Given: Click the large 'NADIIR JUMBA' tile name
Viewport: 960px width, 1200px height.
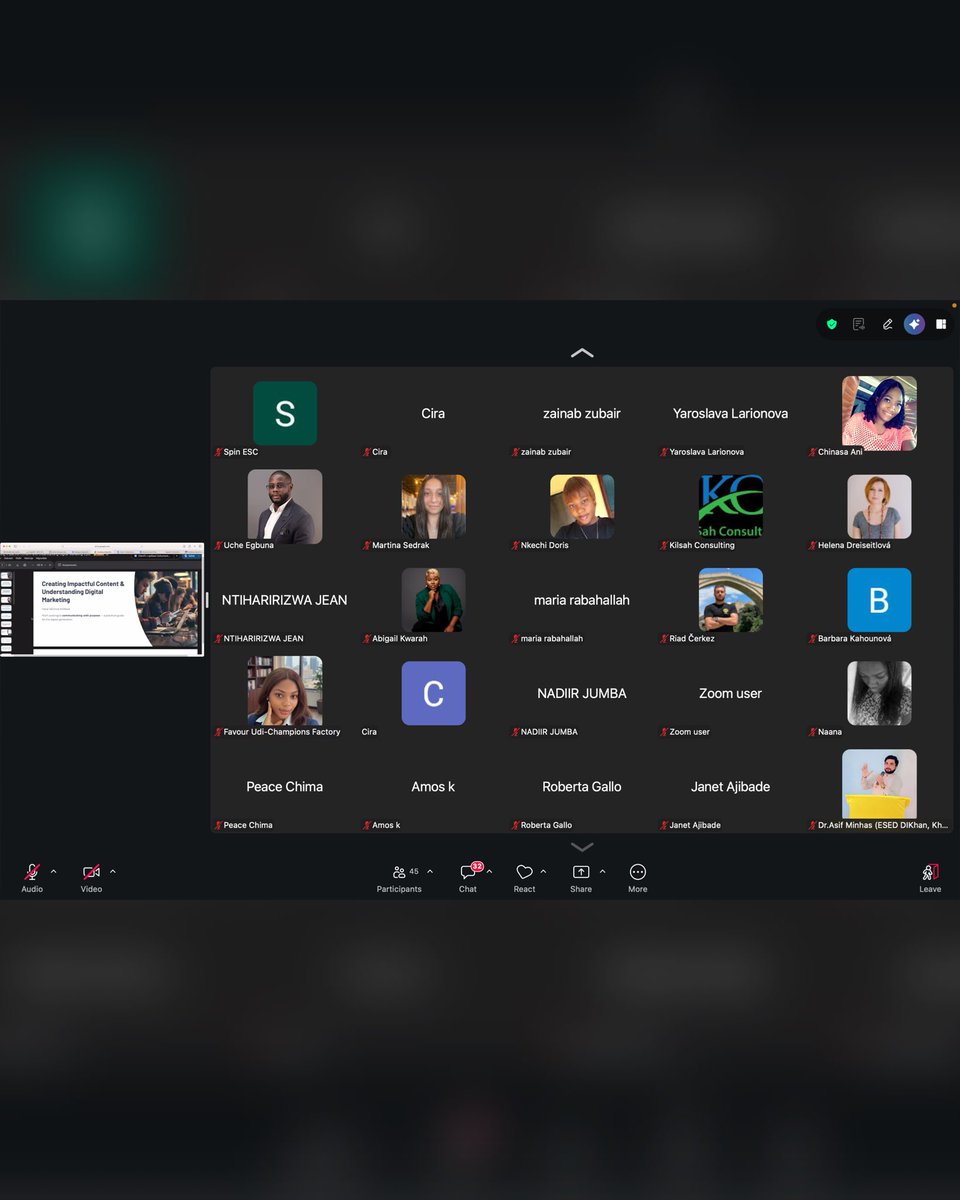Looking at the screenshot, I should tap(582, 693).
